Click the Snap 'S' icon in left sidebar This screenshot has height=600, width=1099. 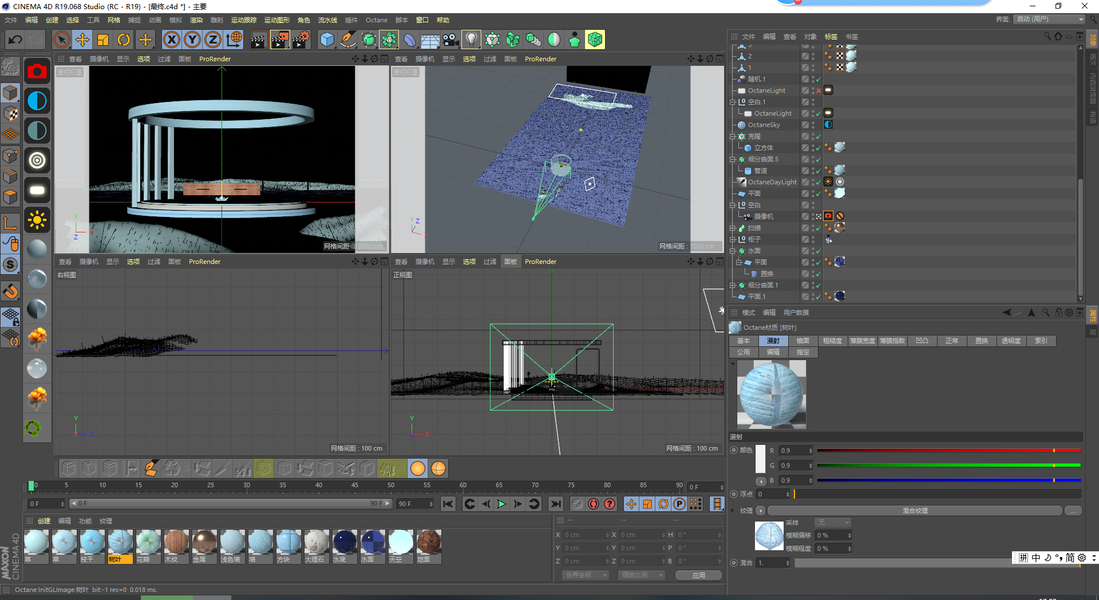point(11,264)
